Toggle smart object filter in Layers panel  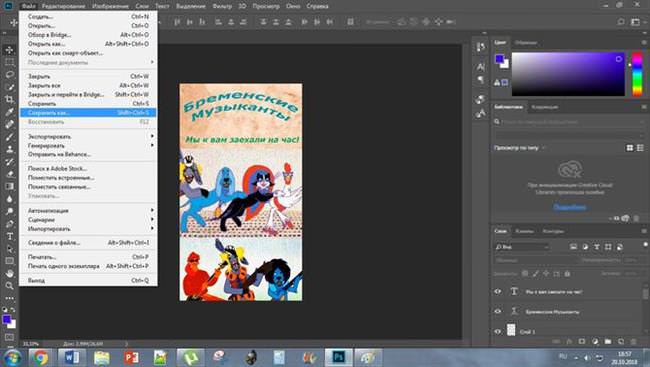coord(620,247)
